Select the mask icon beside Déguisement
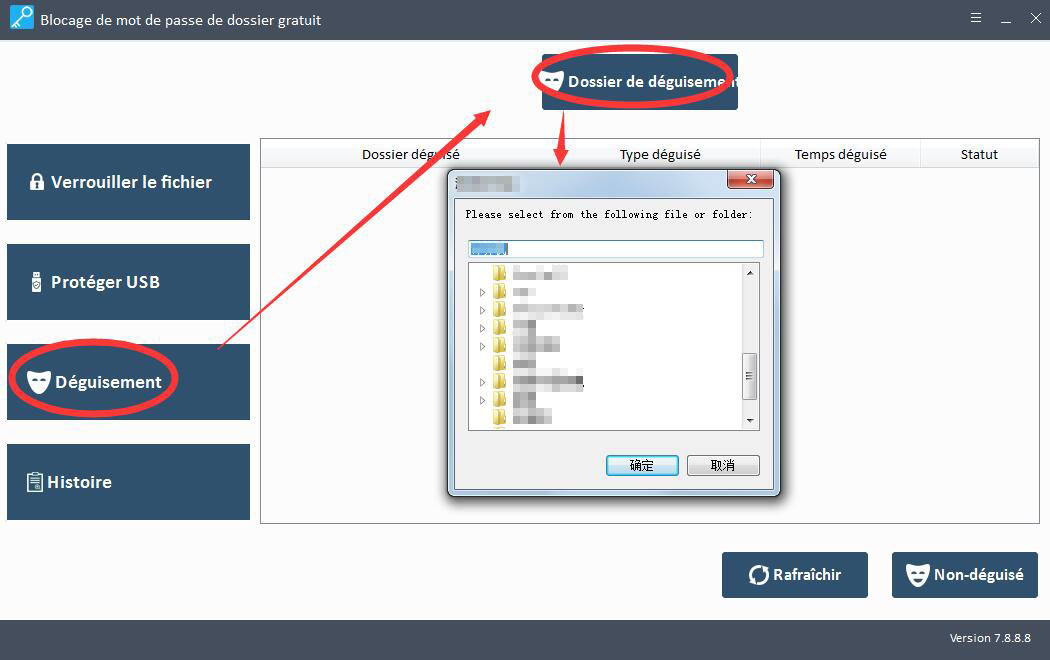Viewport: 1050px width, 660px height. coord(39,382)
